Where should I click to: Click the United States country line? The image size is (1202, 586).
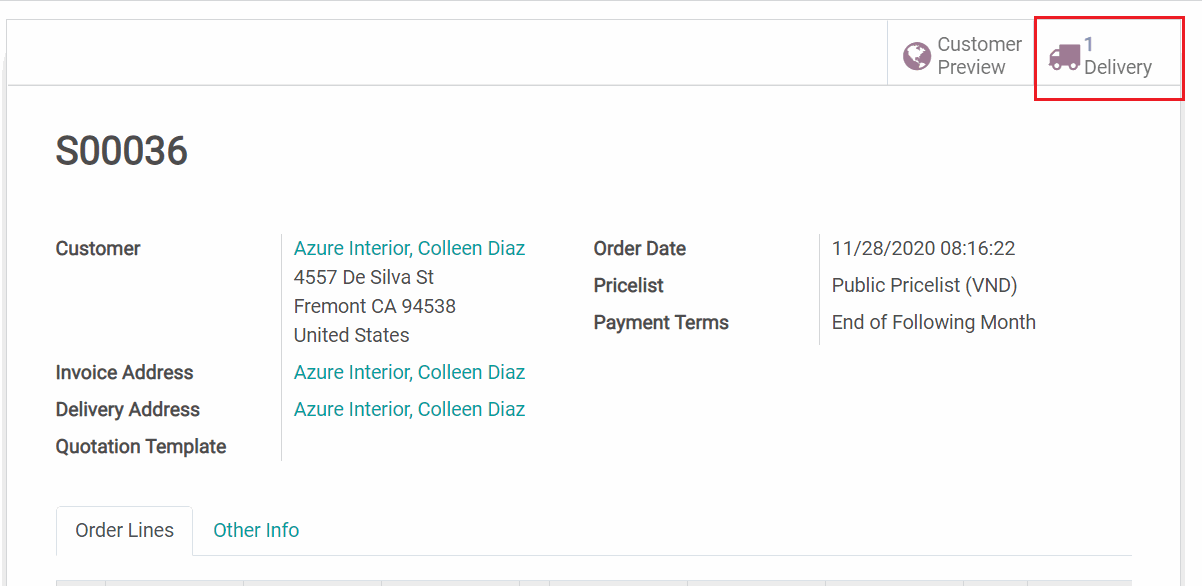tap(352, 335)
